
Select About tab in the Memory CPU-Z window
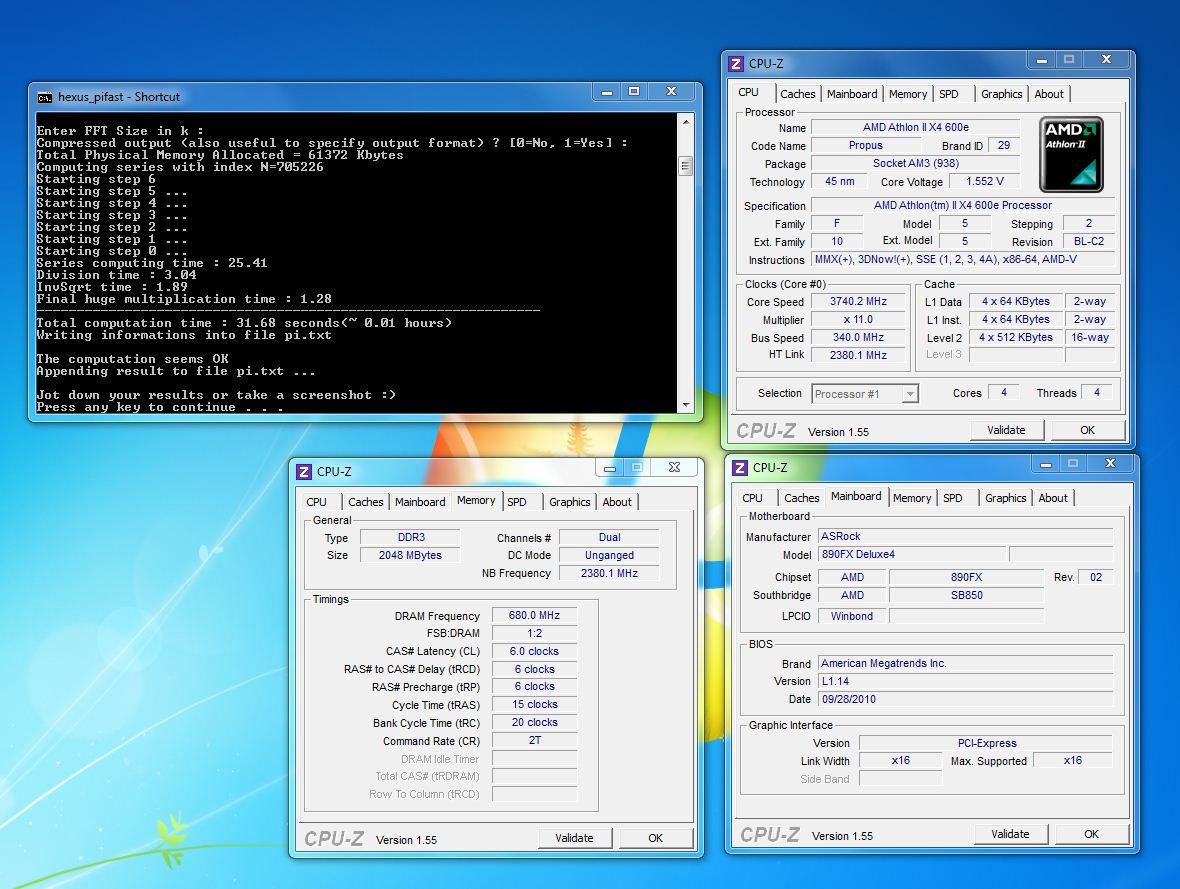pyautogui.click(x=617, y=502)
